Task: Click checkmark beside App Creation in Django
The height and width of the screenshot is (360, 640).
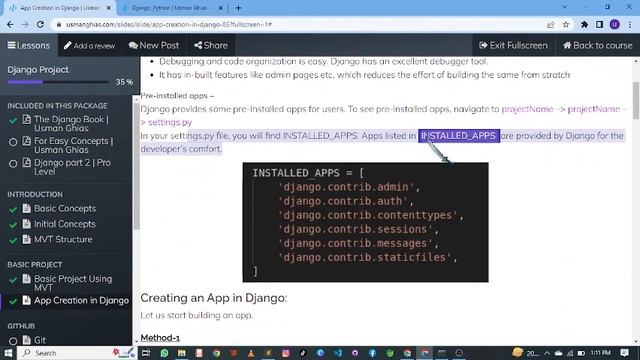Action: coord(13,301)
